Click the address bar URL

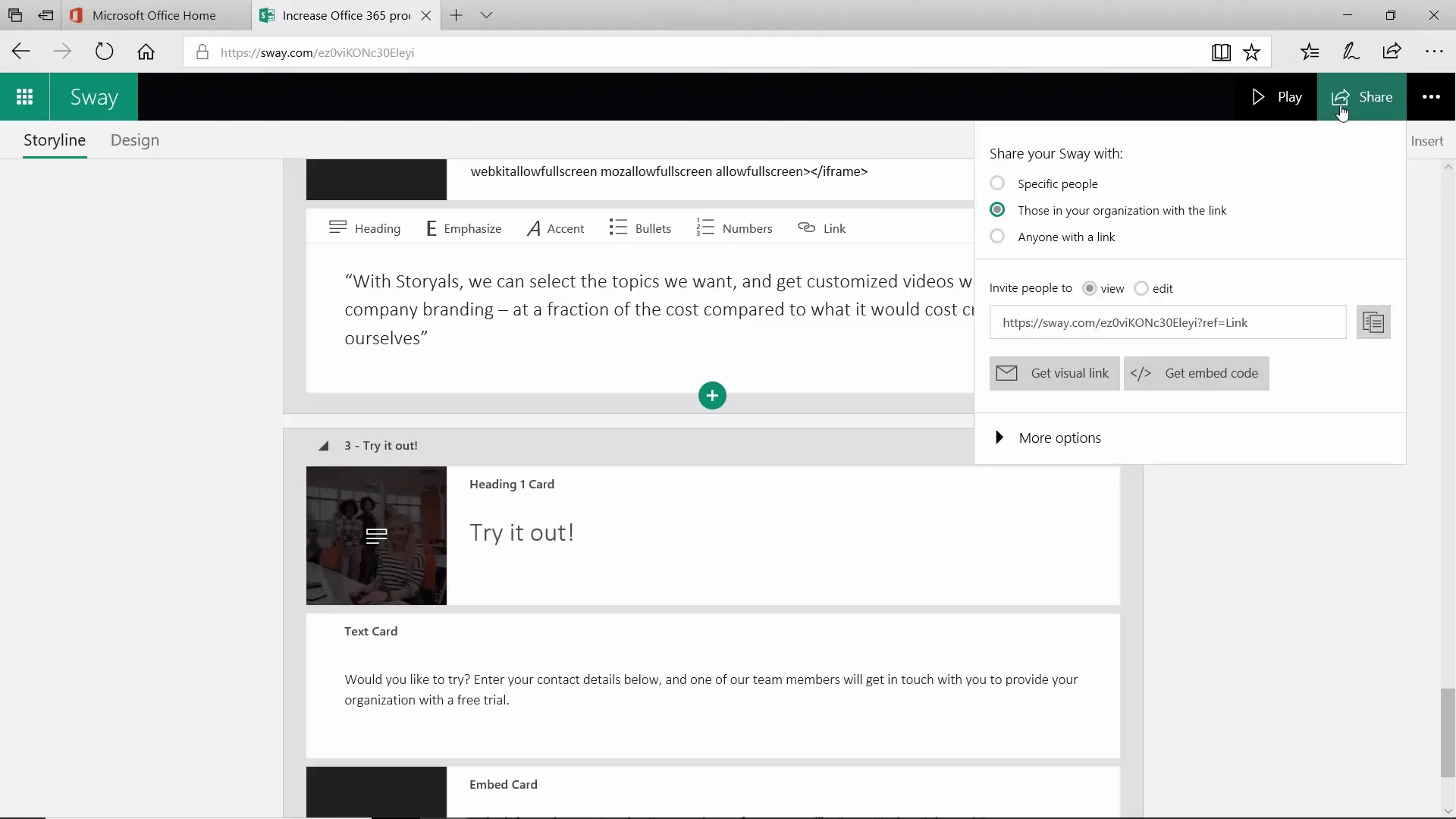tap(318, 52)
